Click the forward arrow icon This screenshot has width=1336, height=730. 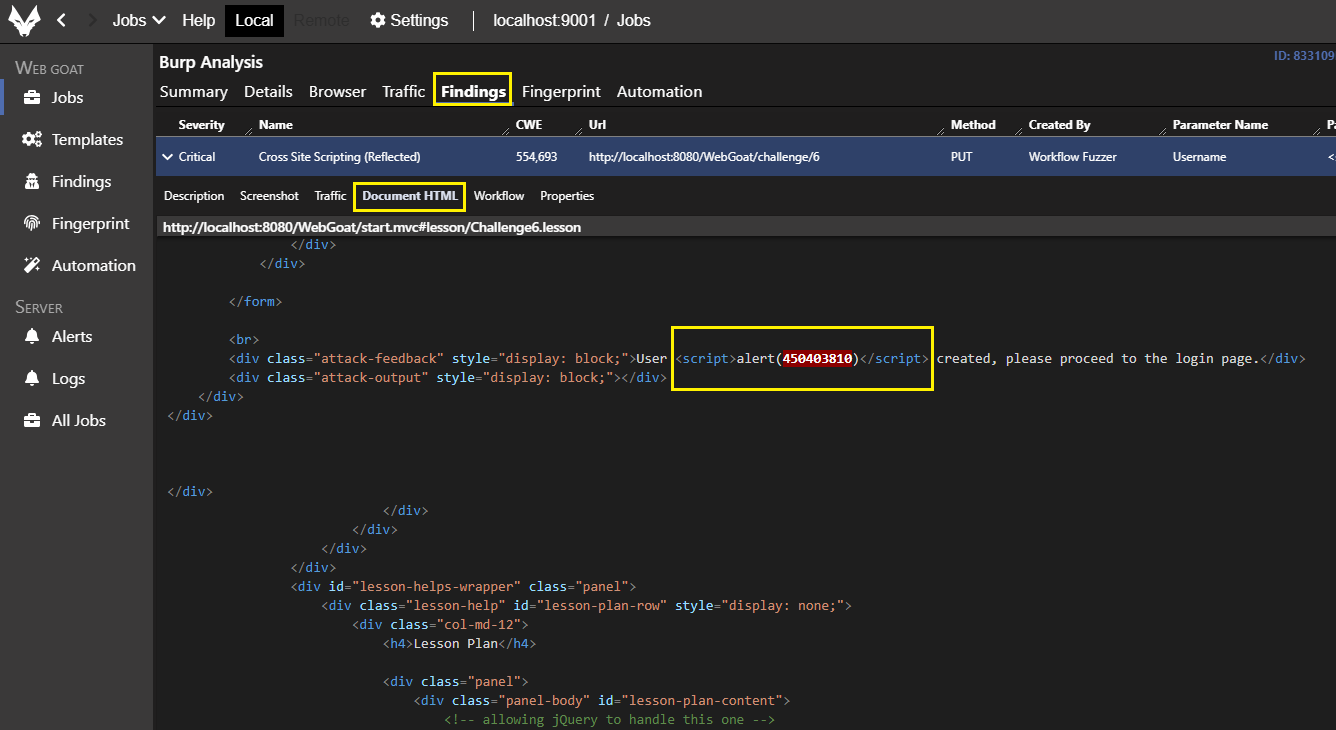coord(93,20)
